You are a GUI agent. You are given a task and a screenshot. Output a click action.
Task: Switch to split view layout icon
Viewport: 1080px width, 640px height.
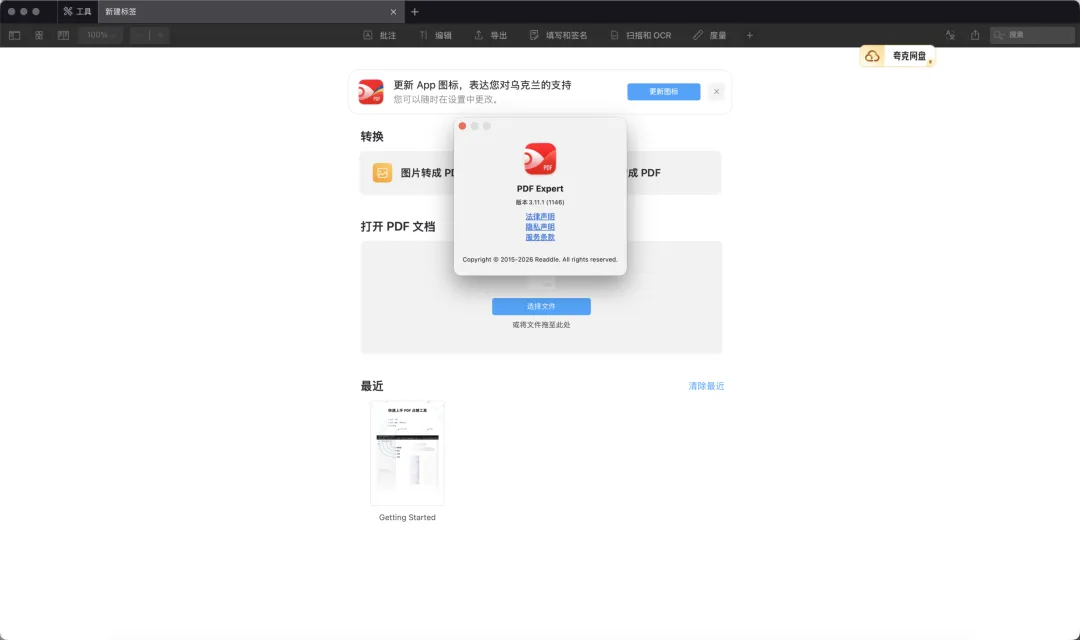pyautogui.click(x=63, y=35)
